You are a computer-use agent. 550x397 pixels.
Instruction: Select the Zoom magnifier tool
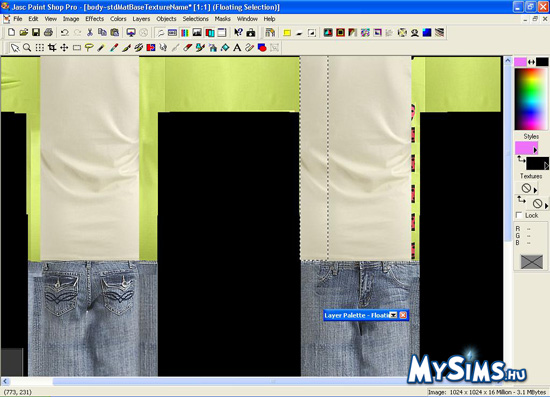pos(27,48)
